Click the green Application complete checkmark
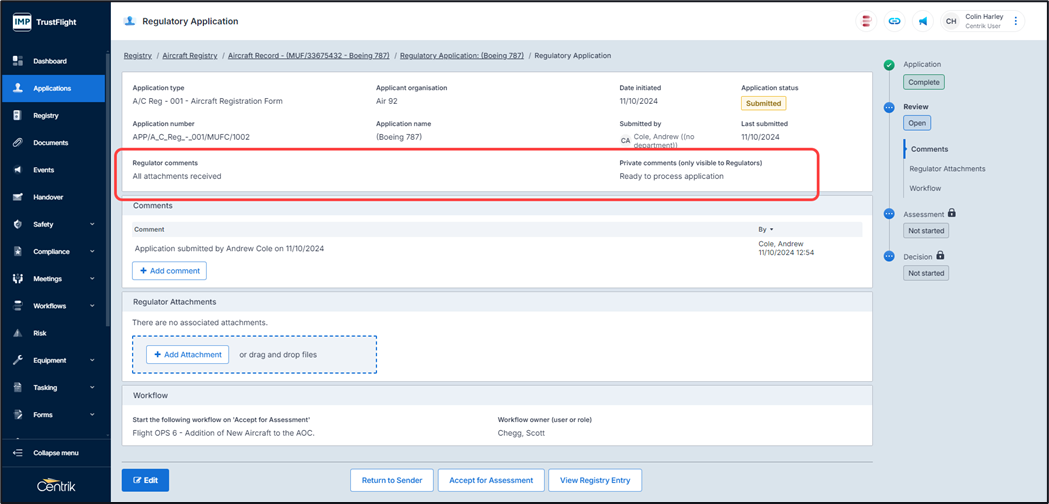The image size is (1049, 504). (x=889, y=65)
